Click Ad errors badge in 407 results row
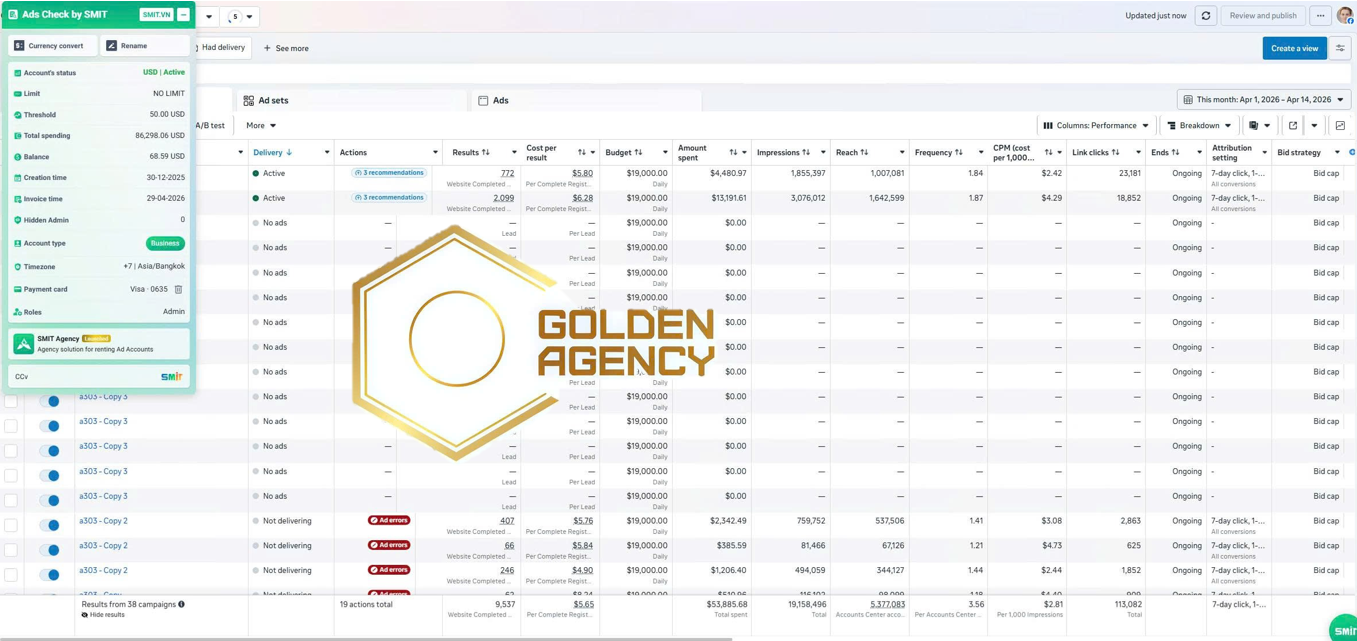Screen dimensions: 1357x641 coord(389,521)
